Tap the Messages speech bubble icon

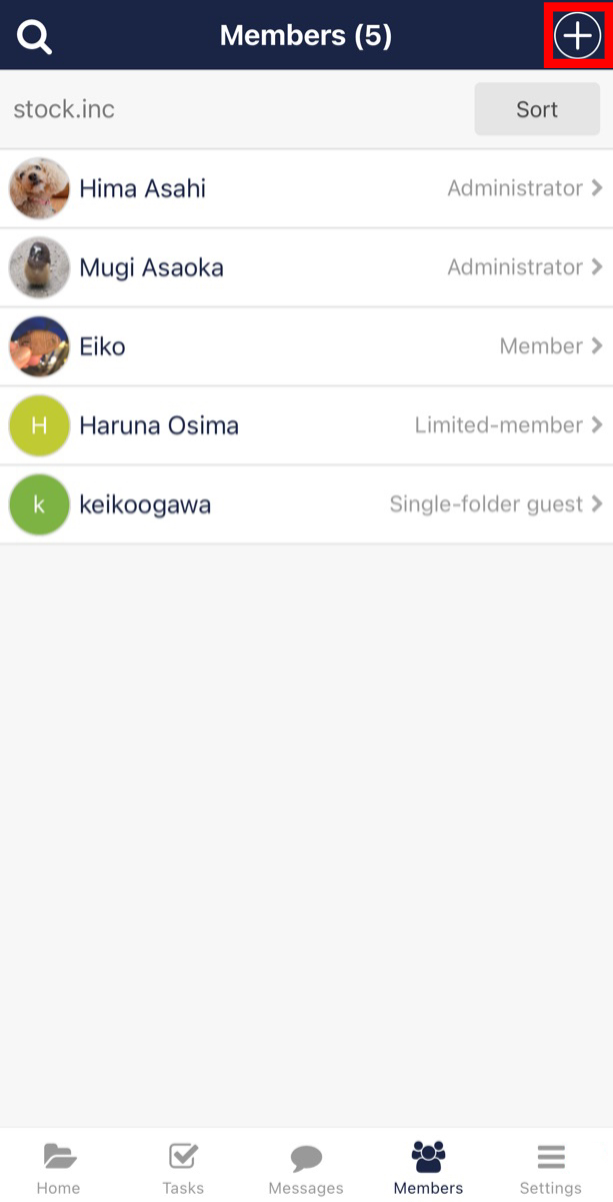[x=305, y=1155]
